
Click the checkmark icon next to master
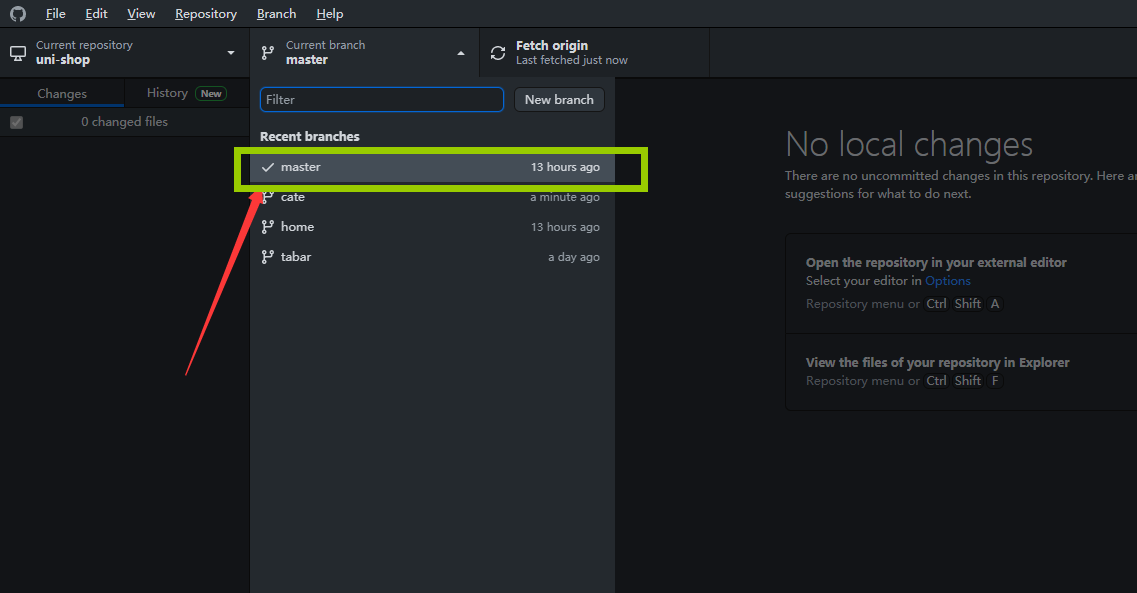(x=268, y=167)
